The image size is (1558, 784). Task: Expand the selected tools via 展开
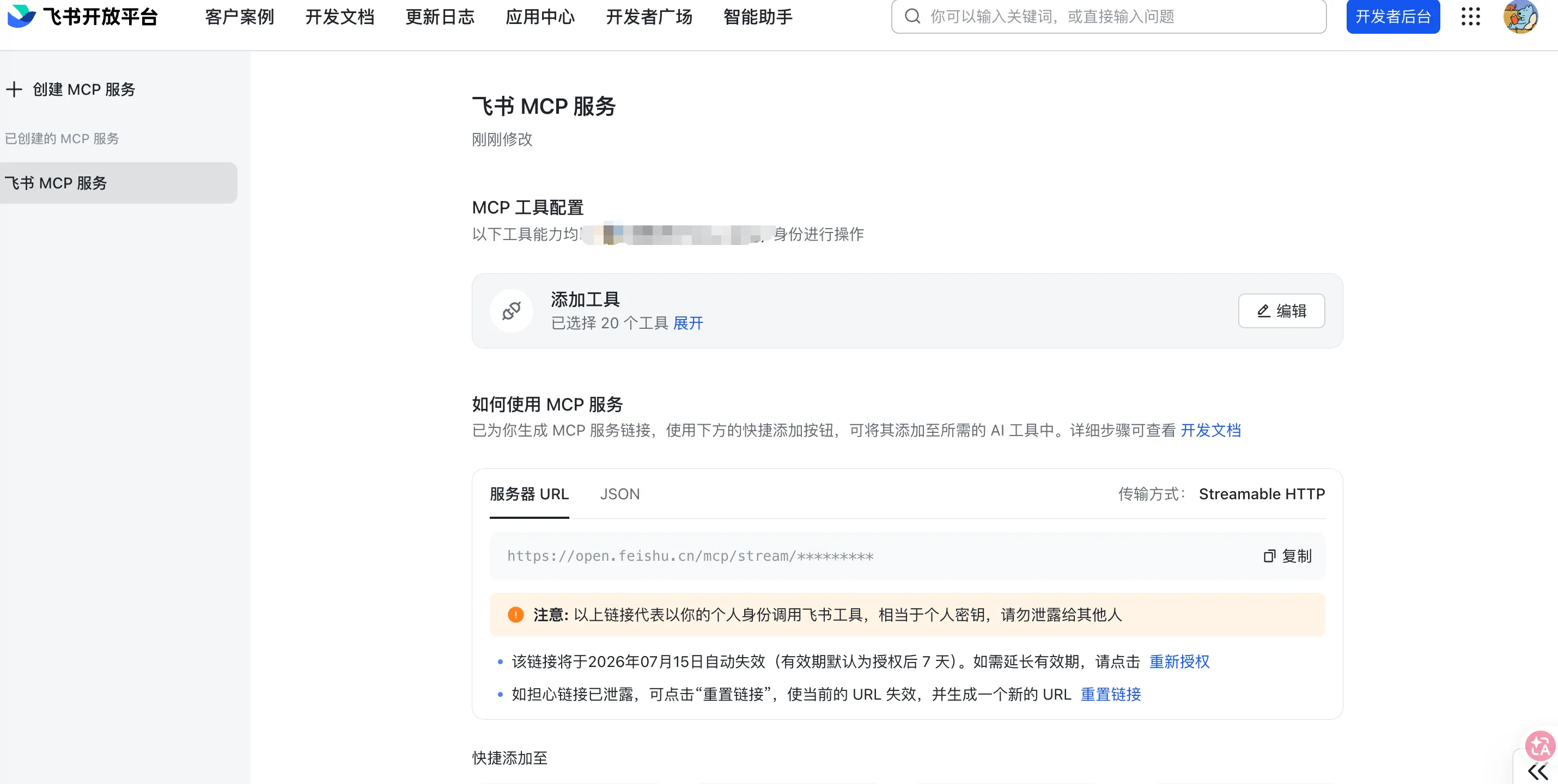(688, 323)
